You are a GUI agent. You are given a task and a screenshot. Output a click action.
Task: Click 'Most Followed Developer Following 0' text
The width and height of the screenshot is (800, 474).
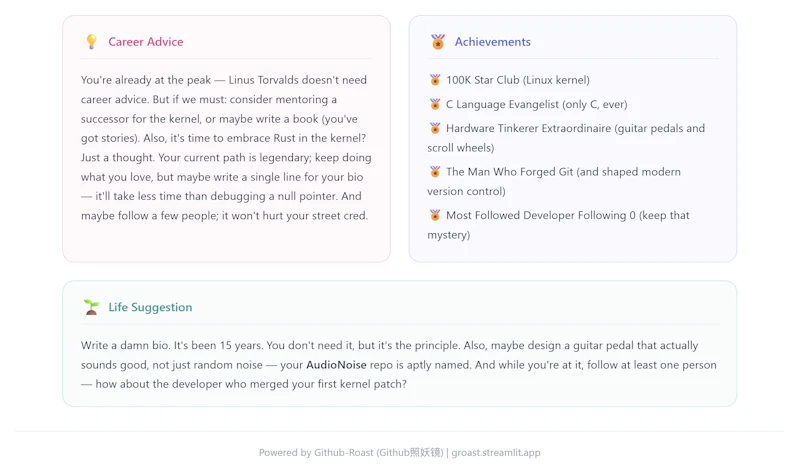pyautogui.click(x=541, y=215)
